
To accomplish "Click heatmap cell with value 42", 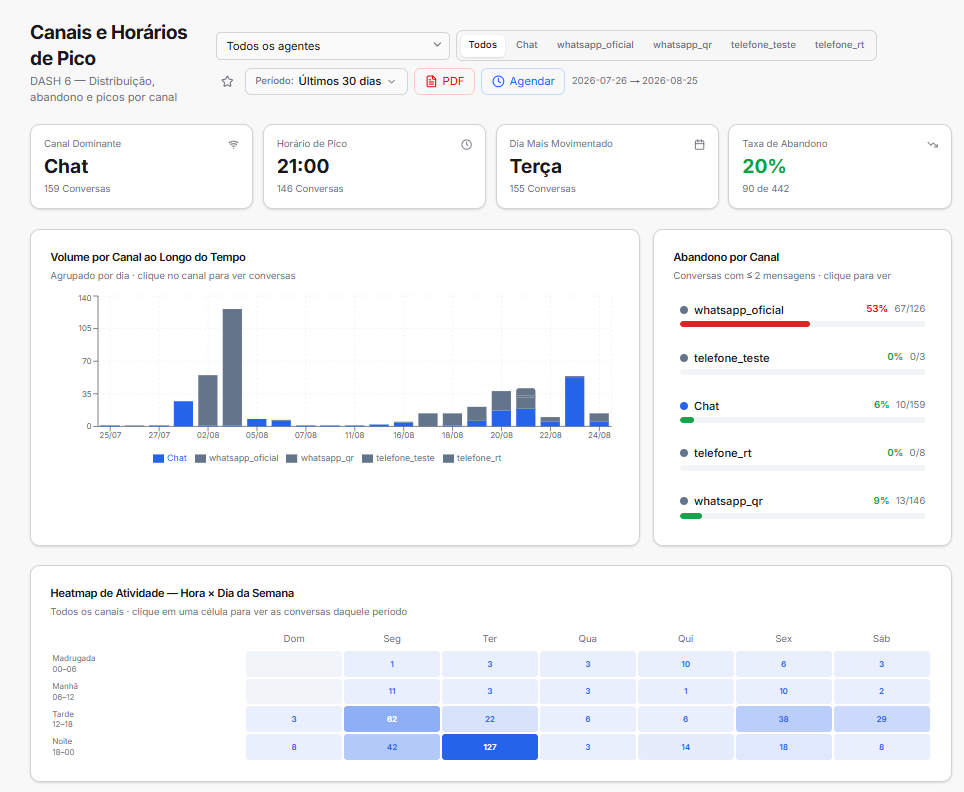I will [392, 747].
